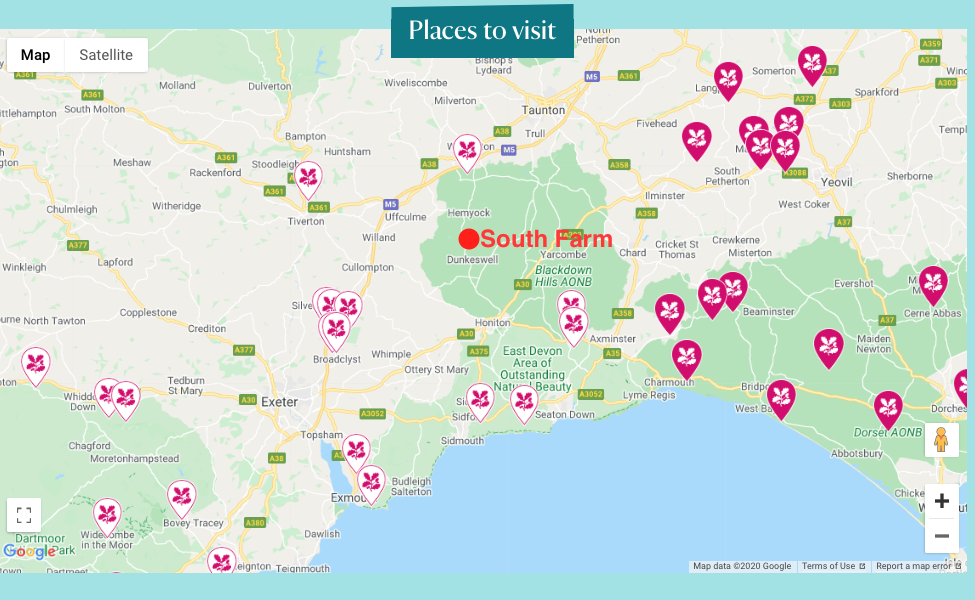Screen dimensions: 975x600
Task: Select the marker near Seaton Down
Action: (524, 404)
